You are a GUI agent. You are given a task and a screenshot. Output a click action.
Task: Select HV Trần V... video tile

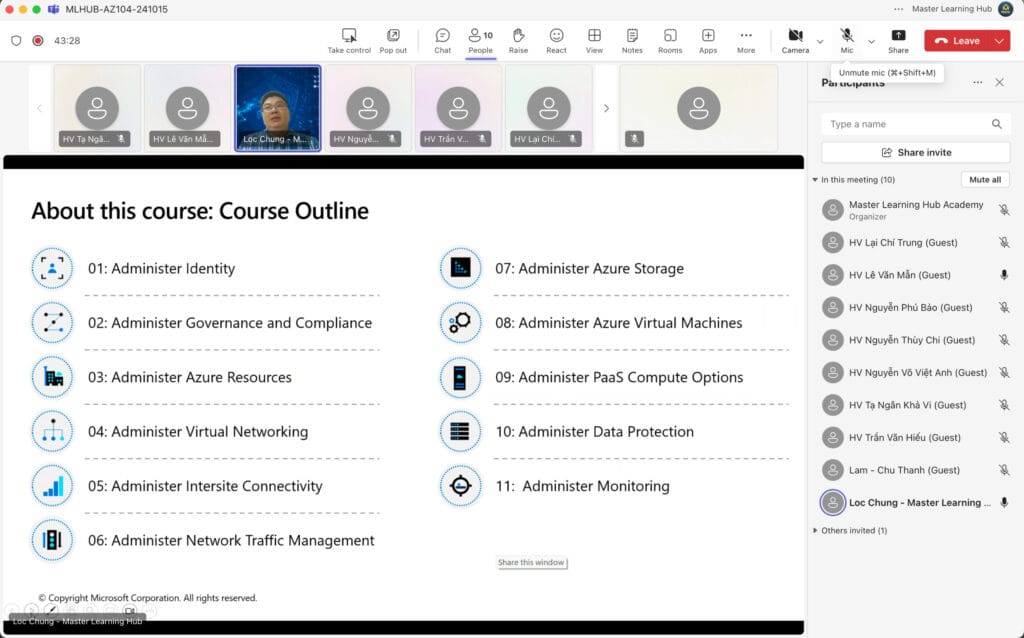click(x=458, y=108)
